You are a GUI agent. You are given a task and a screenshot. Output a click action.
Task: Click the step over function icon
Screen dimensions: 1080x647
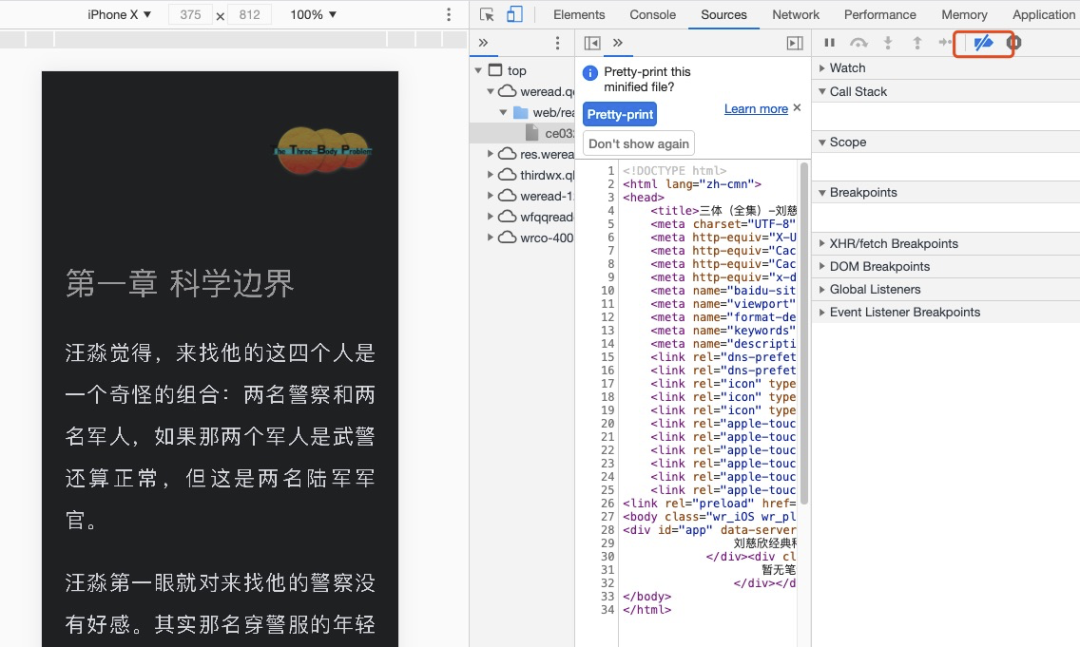point(858,43)
